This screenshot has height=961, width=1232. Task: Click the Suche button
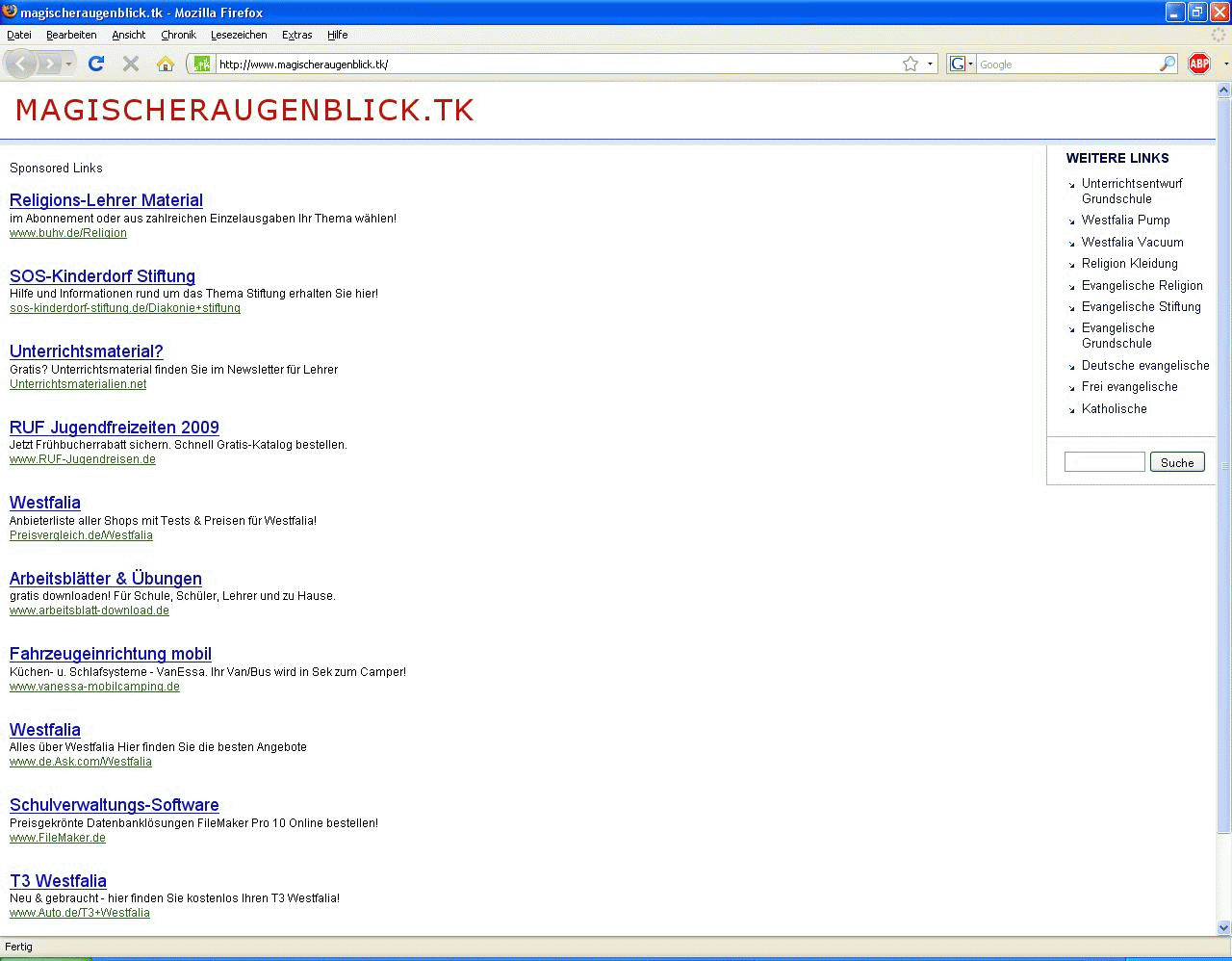[x=1177, y=462]
